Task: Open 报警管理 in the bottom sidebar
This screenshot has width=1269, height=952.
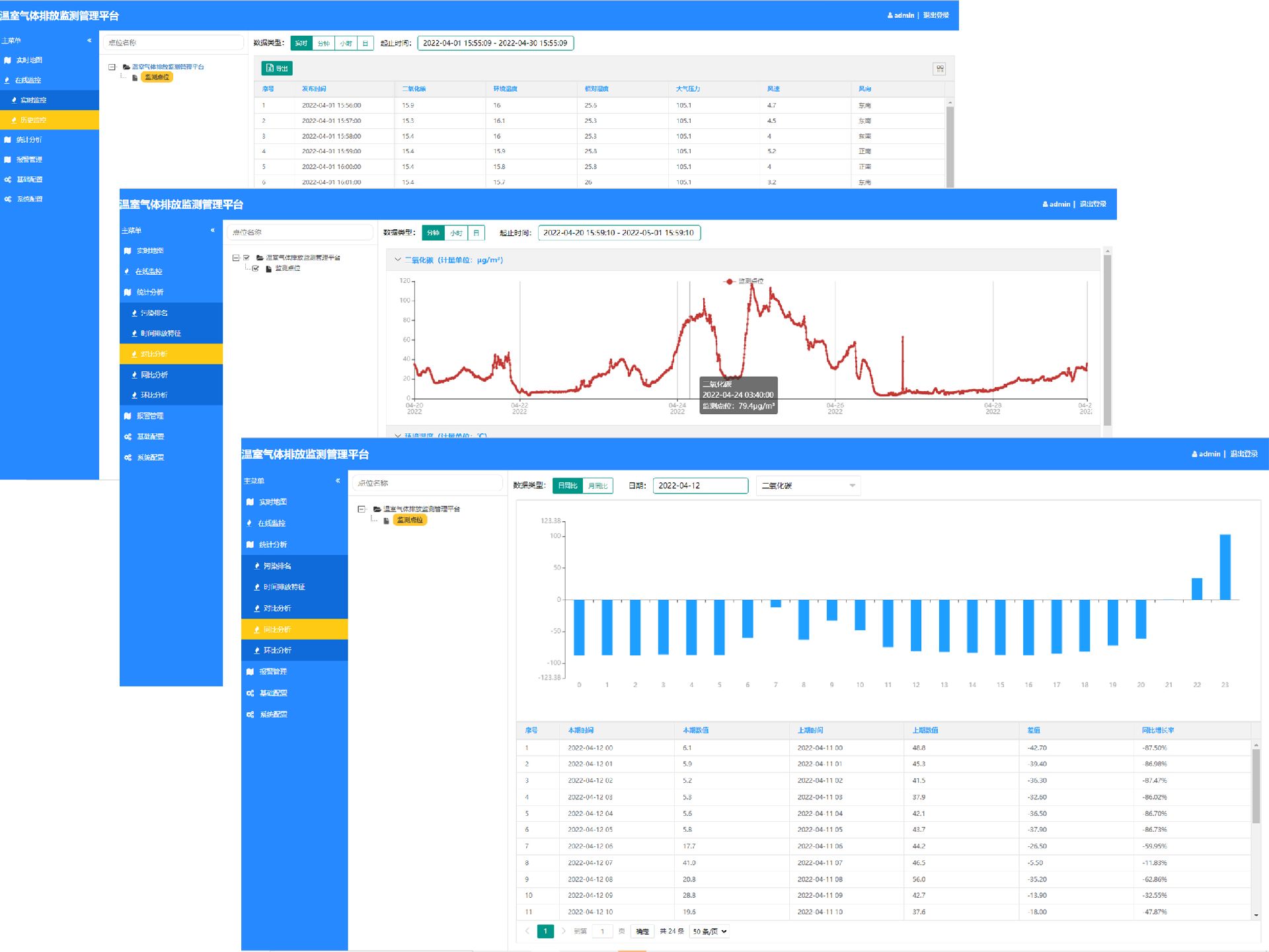Action: (272, 671)
